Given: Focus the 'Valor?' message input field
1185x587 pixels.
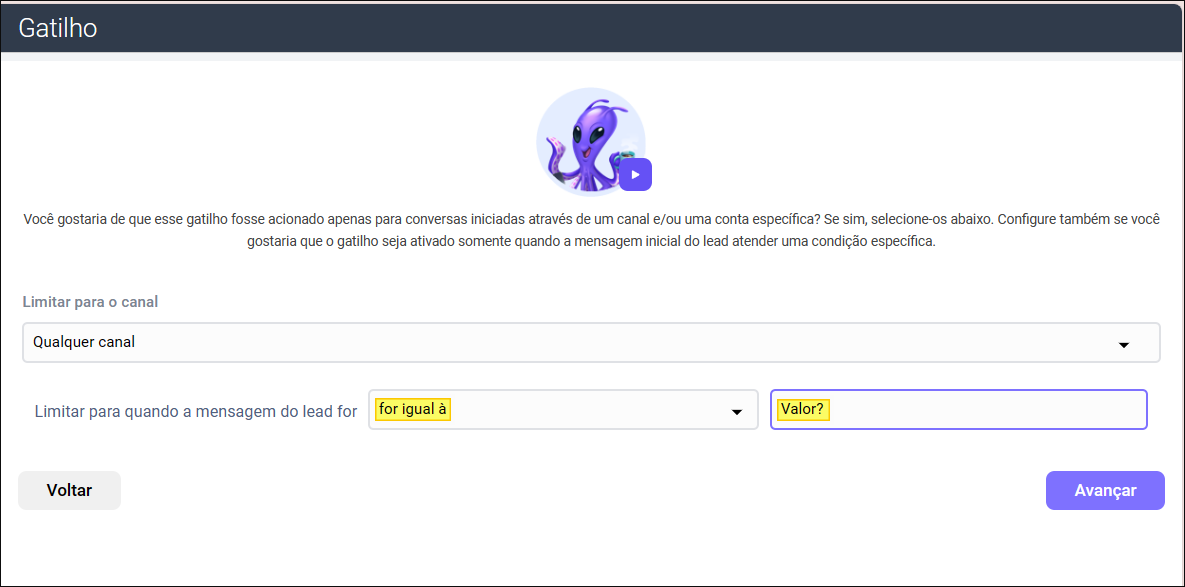Looking at the screenshot, I should pyautogui.click(x=957, y=410).
